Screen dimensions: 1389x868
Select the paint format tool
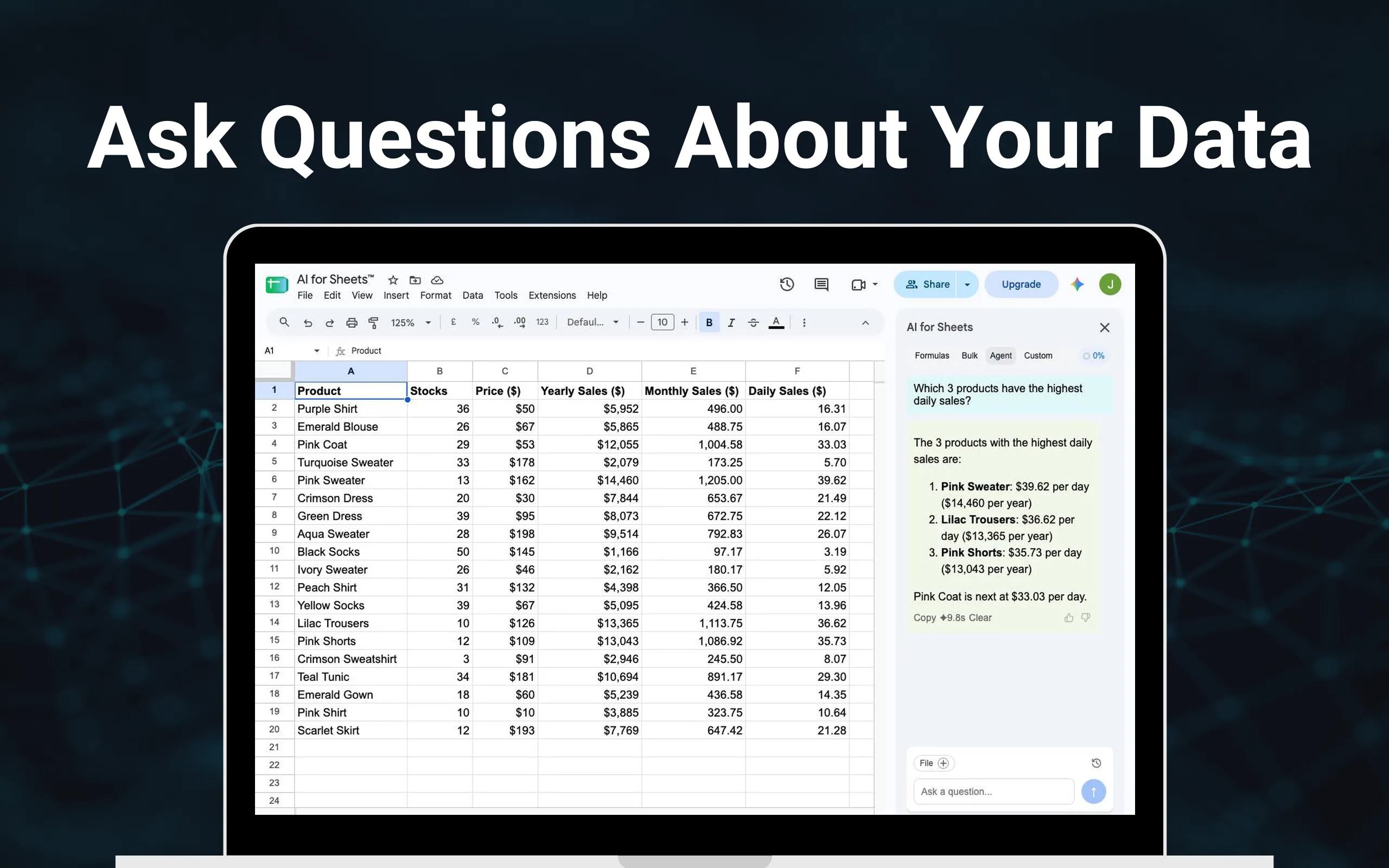[374, 323]
